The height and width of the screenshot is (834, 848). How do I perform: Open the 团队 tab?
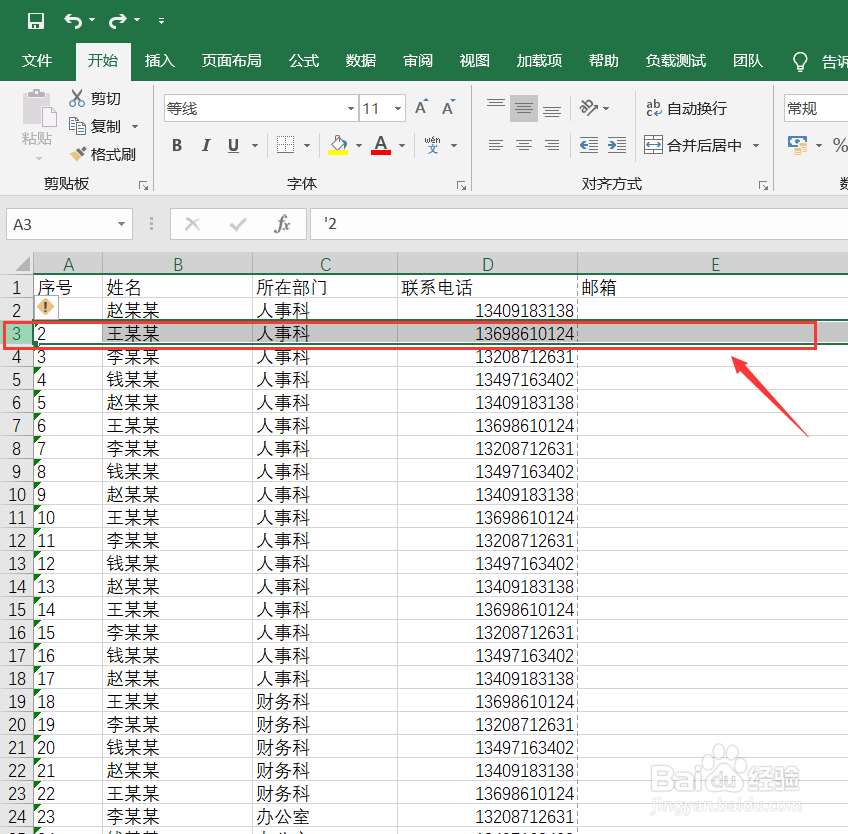pyautogui.click(x=747, y=61)
